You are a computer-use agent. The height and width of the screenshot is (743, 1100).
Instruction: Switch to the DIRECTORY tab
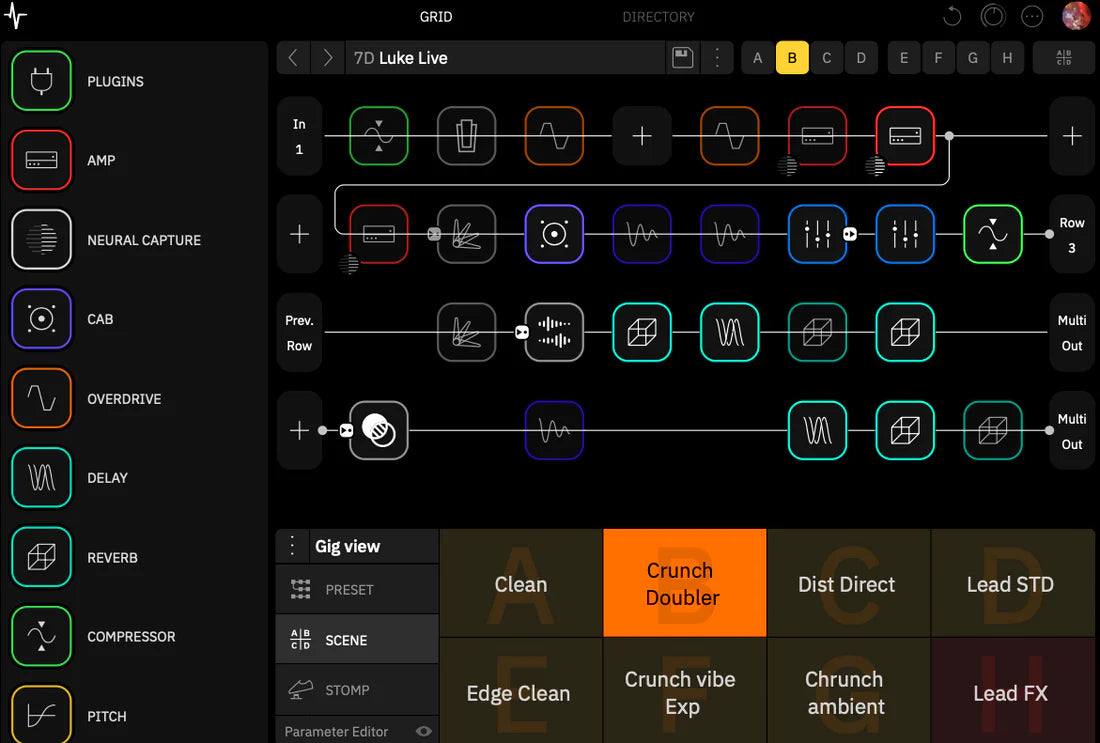pyautogui.click(x=658, y=16)
